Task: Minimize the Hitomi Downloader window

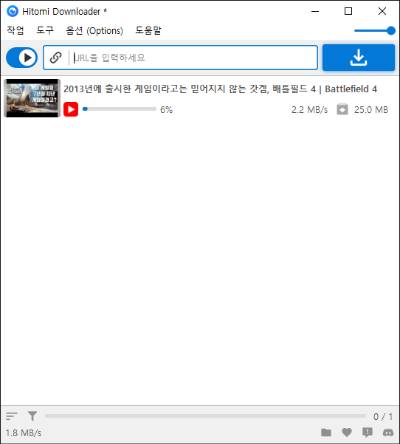Action: coord(315,11)
